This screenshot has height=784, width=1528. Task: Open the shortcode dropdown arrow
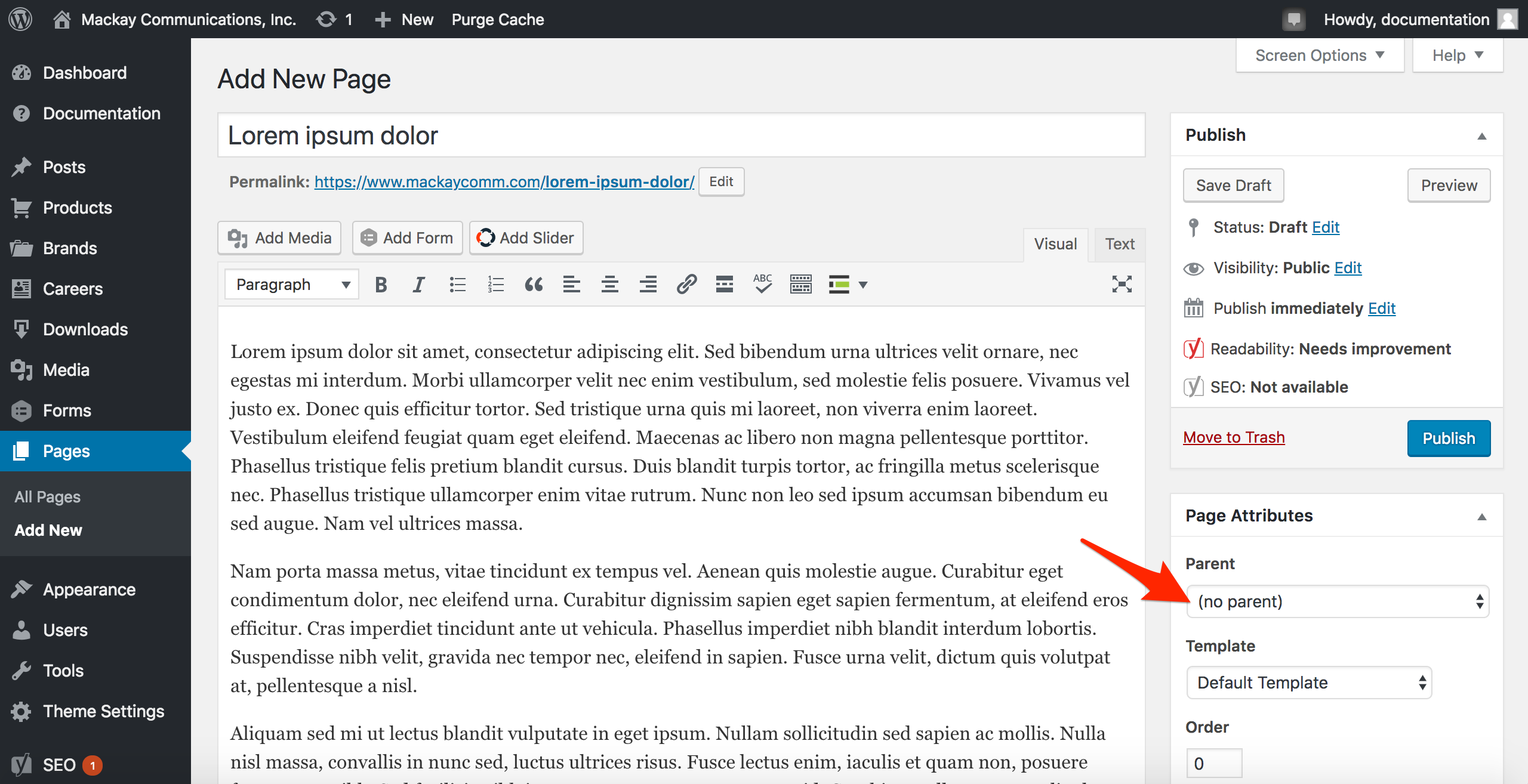pyautogui.click(x=862, y=285)
